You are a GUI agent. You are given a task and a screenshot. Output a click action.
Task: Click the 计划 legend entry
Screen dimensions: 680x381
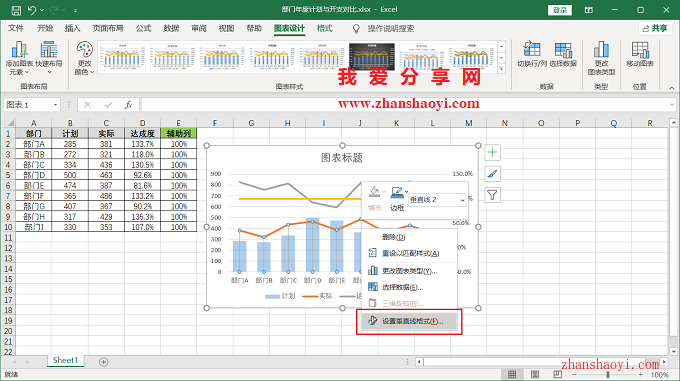click(x=280, y=296)
